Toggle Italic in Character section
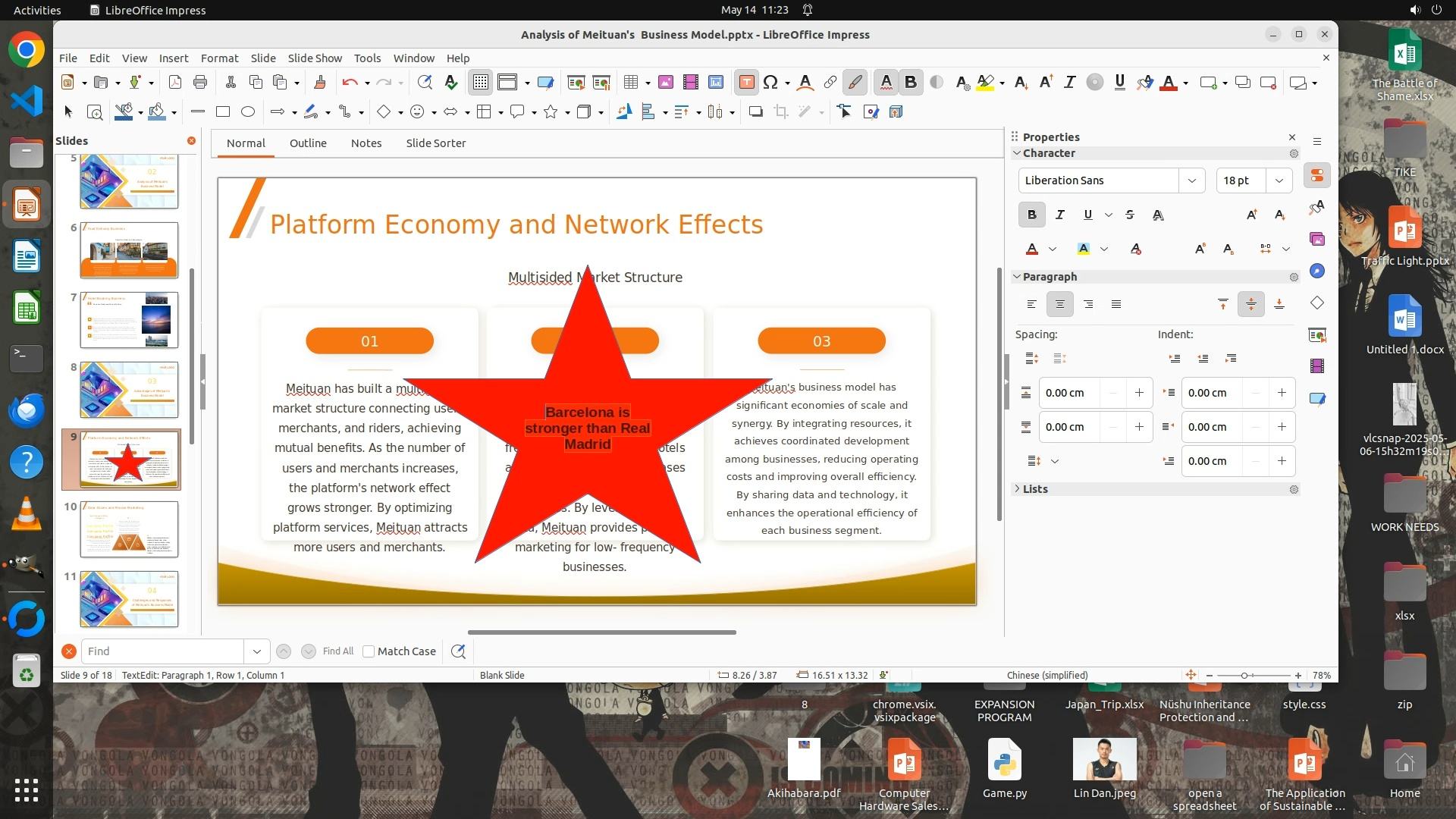1456x819 pixels. [x=1060, y=215]
